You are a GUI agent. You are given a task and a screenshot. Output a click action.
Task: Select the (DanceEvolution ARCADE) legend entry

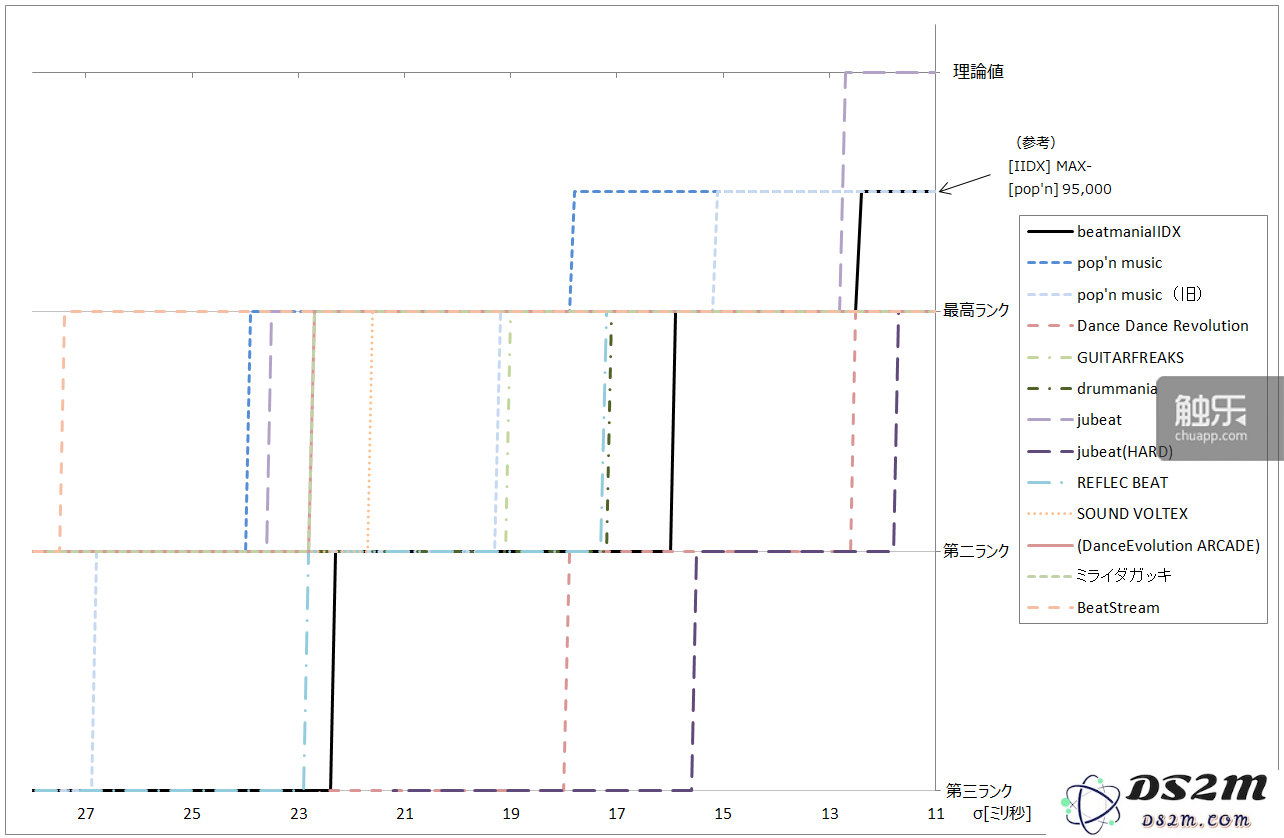[1143, 546]
